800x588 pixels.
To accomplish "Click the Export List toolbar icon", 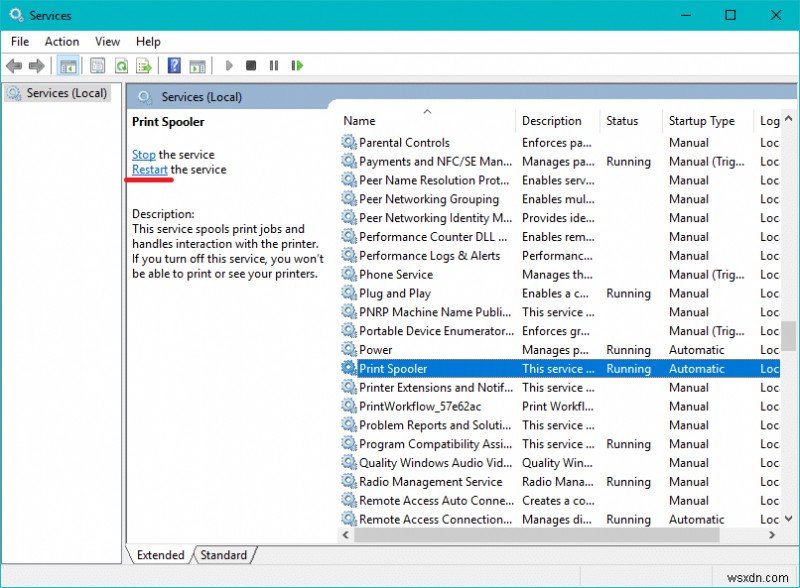I will pyautogui.click(x=144, y=66).
